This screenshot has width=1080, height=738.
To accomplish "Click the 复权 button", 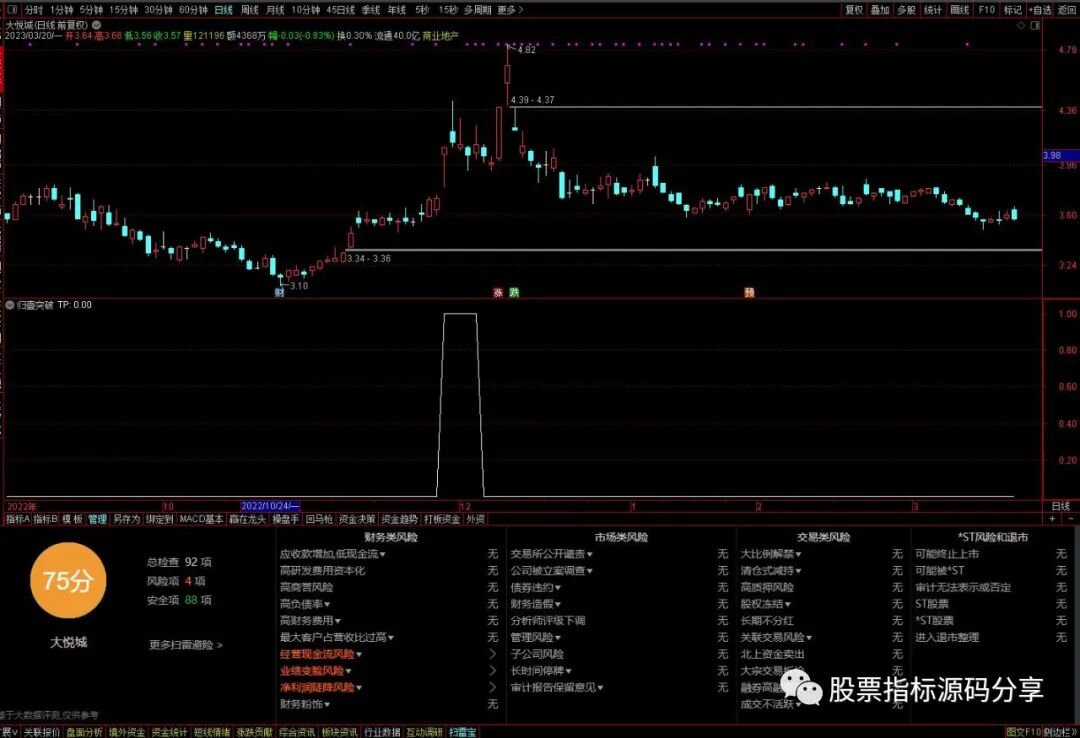I will 854,10.
